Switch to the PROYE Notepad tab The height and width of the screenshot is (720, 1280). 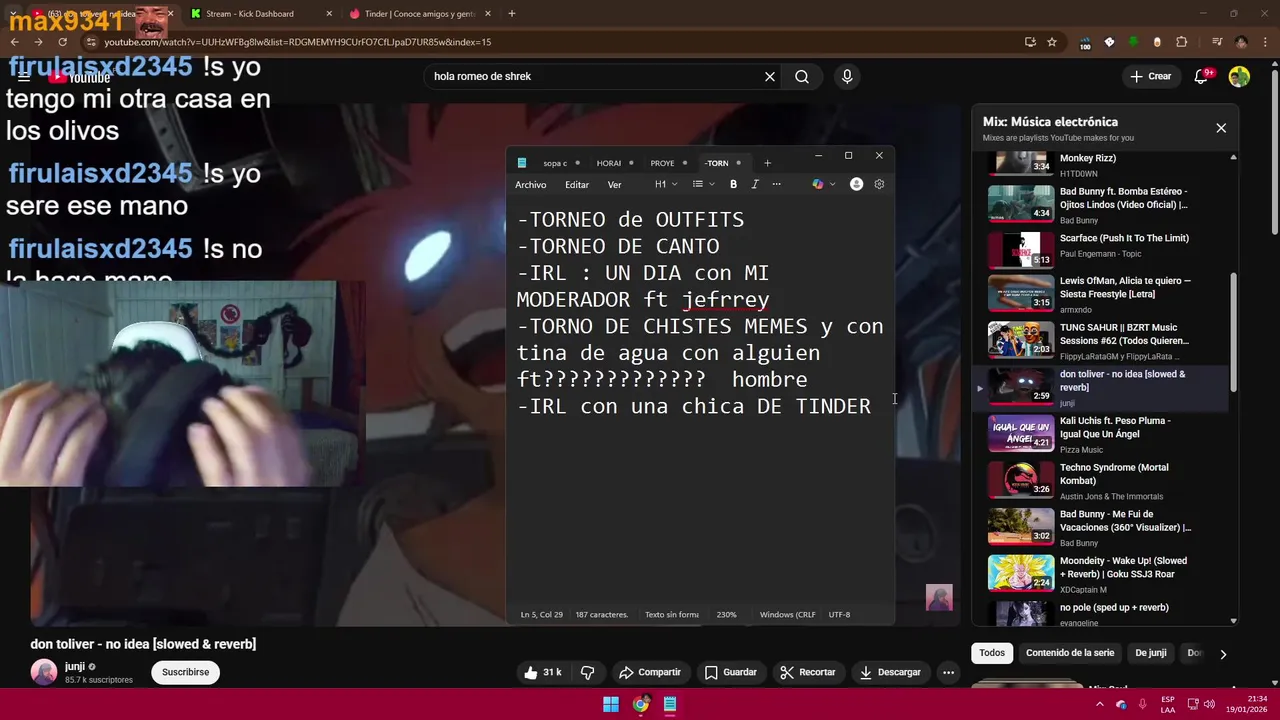point(662,163)
